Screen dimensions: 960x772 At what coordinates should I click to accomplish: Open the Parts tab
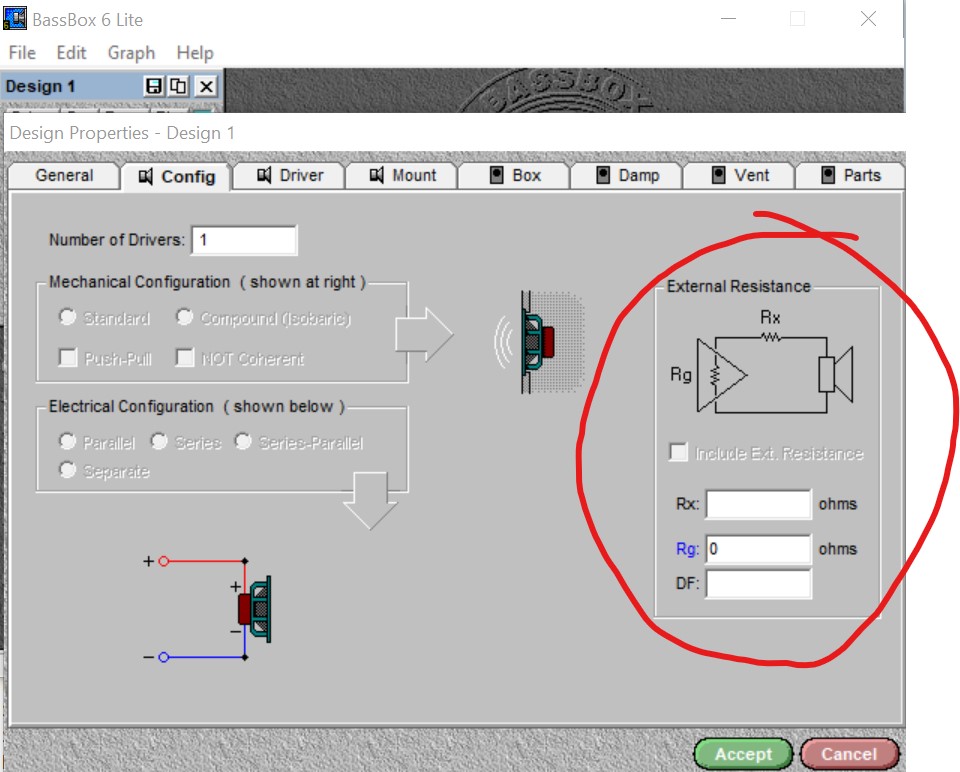click(x=850, y=176)
